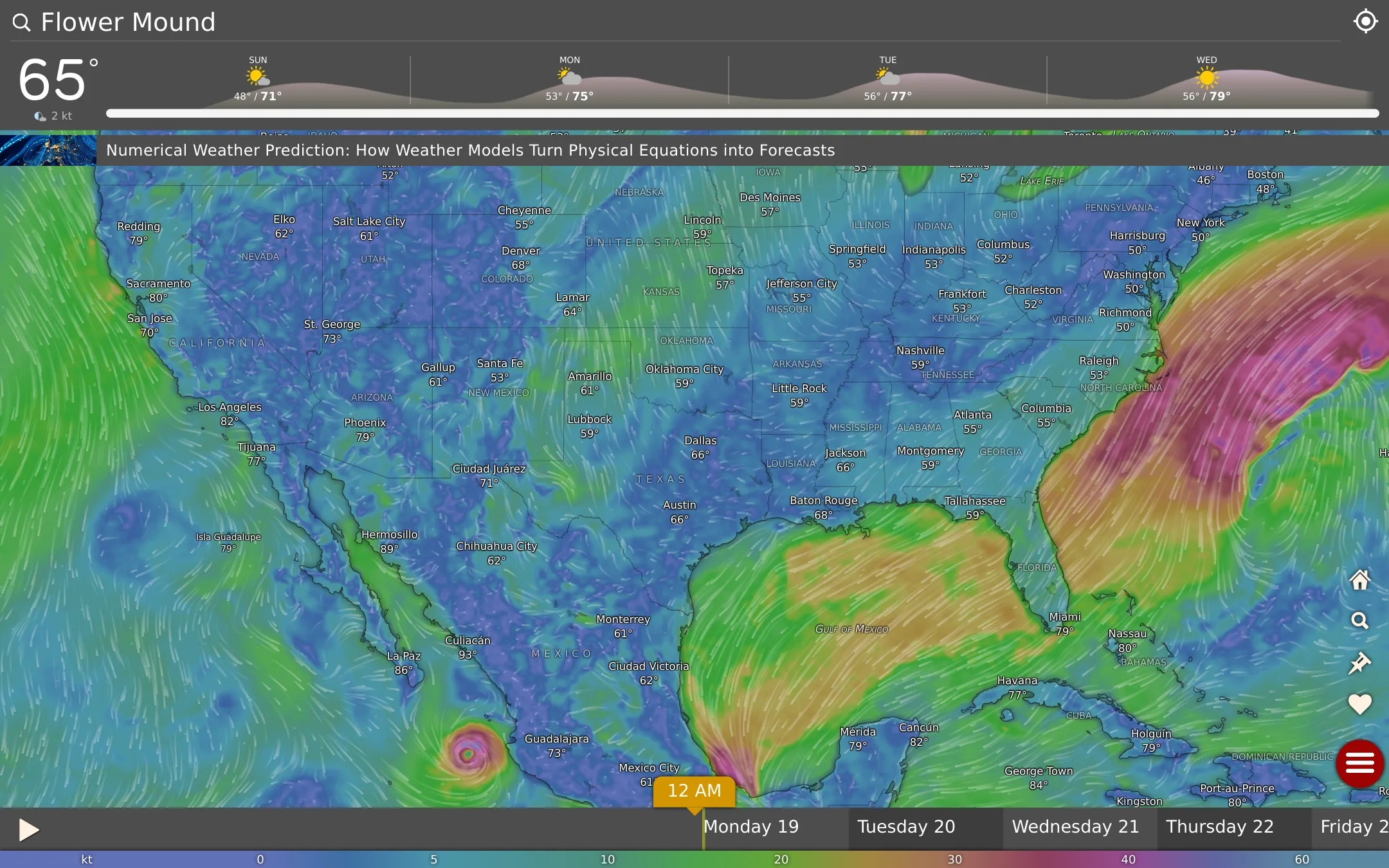Select Wednesday 21 on the timeline
This screenshot has height=868, width=1389.
pyautogui.click(x=1075, y=826)
